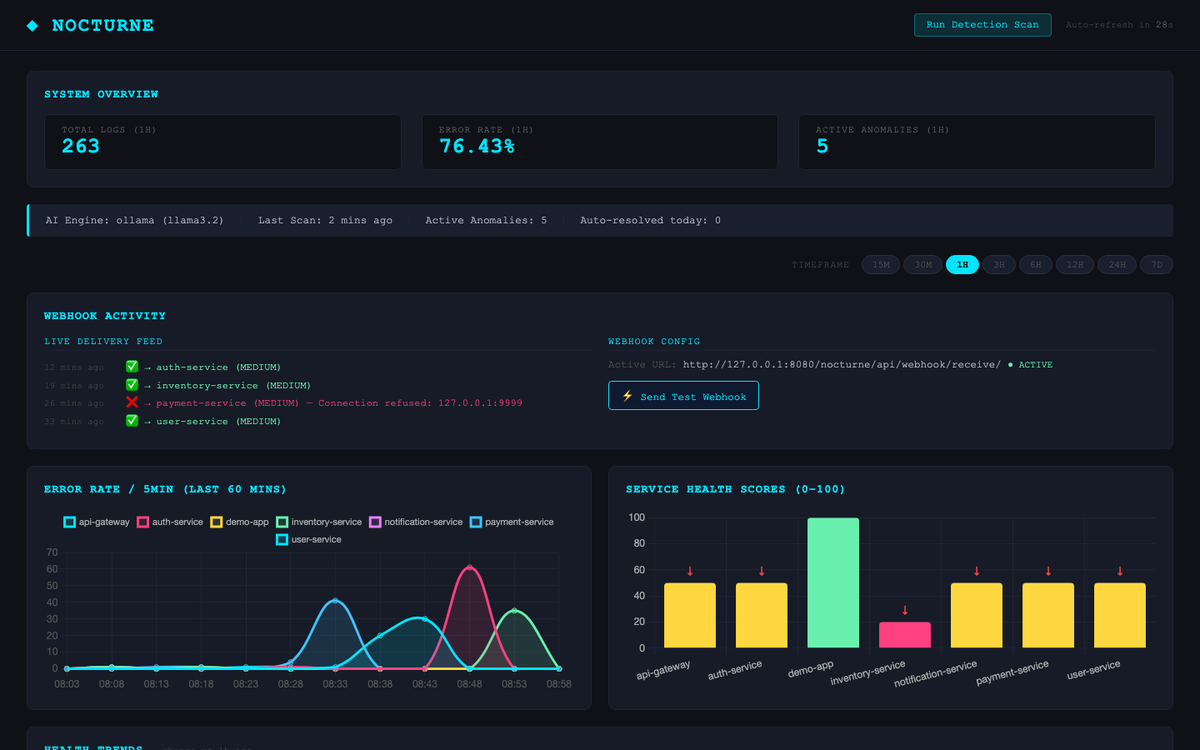The width and height of the screenshot is (1200, 750).
Task: Click the red inventory-service health score bar
Action: tap(905, 635)
